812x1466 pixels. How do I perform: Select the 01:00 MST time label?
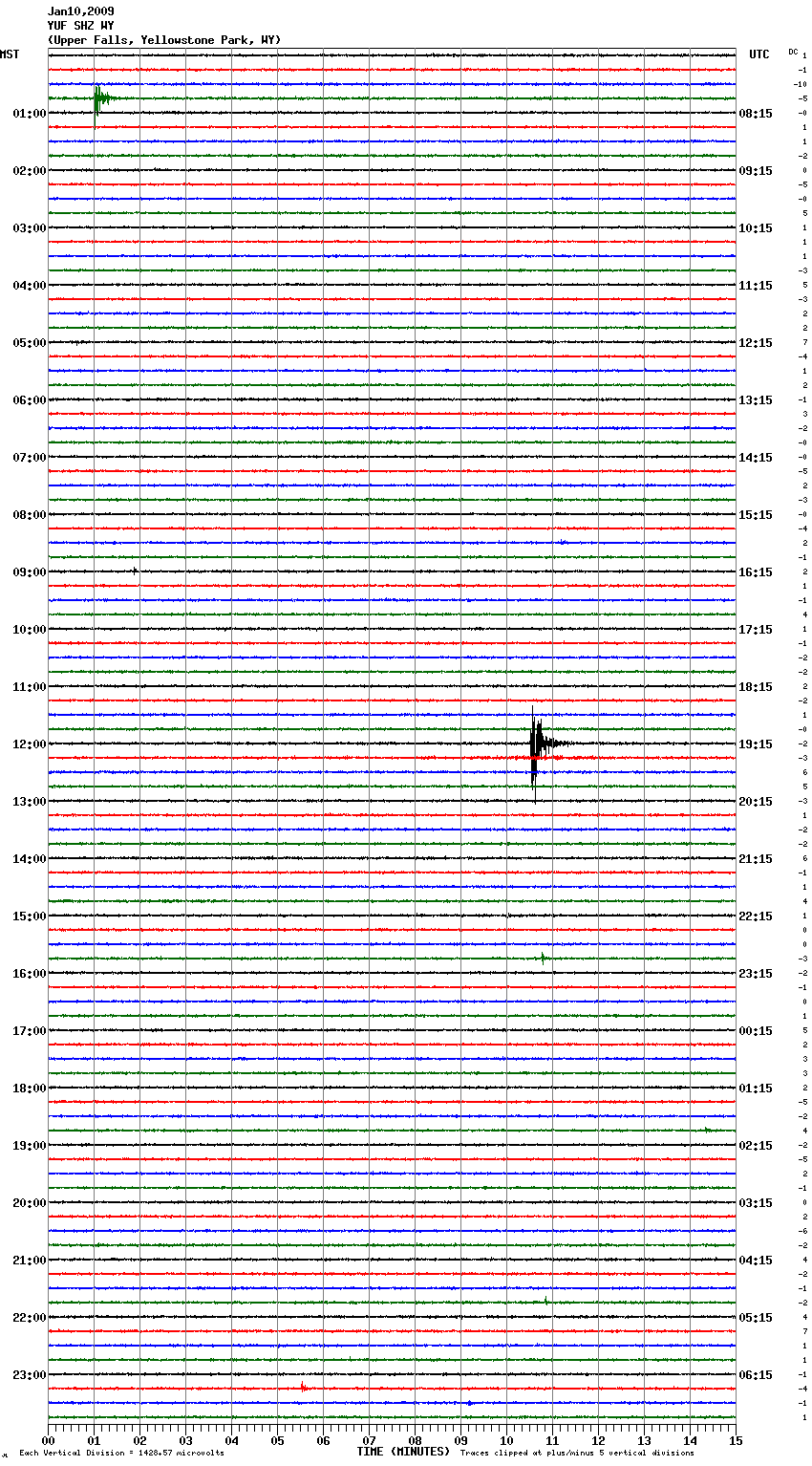[30, 114]
